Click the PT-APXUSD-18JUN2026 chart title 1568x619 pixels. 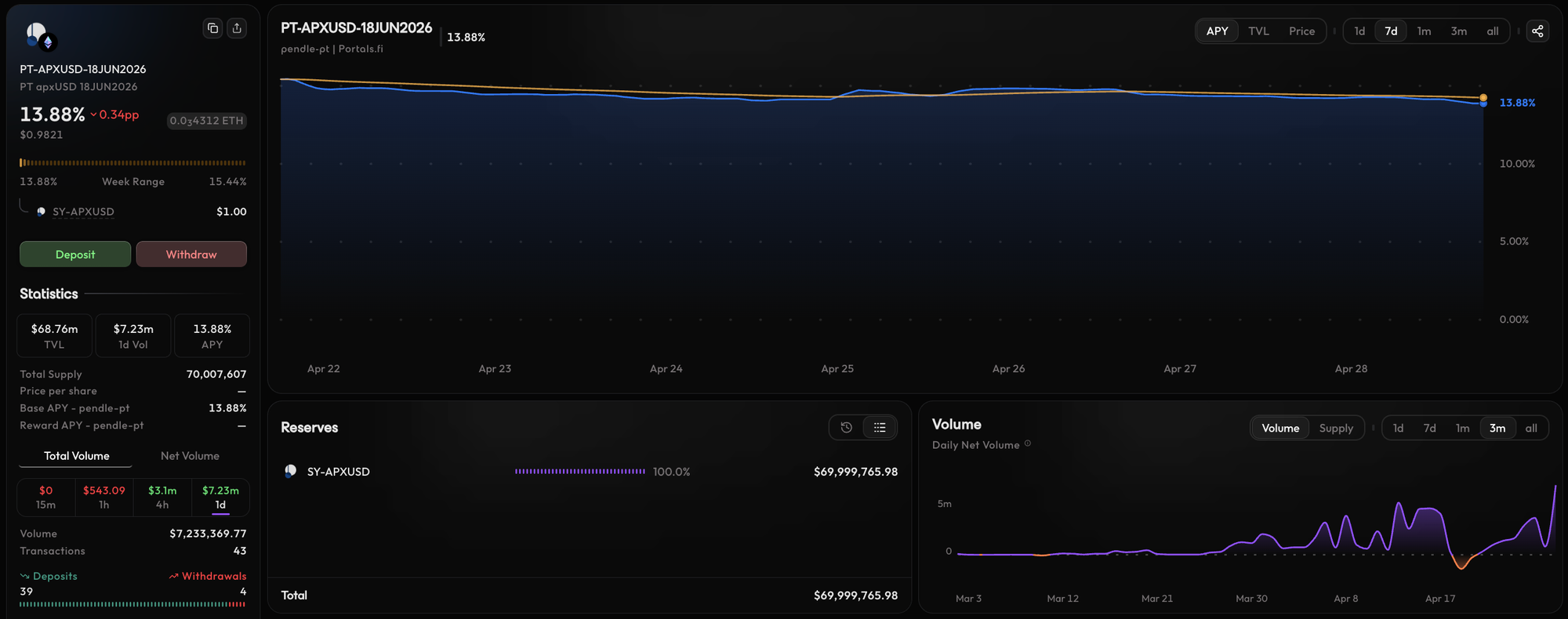[357, 27]
